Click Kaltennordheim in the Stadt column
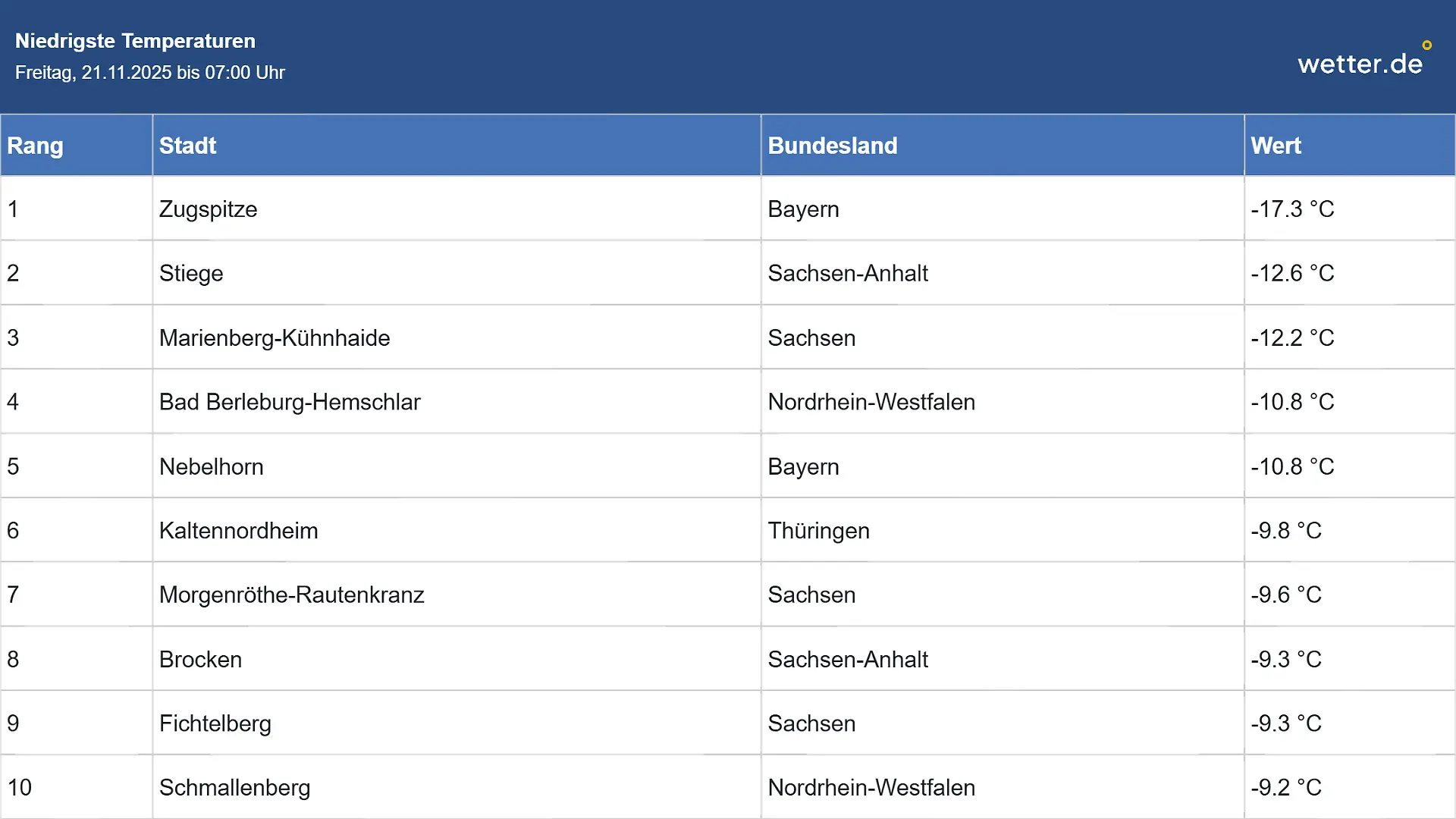This screenshot has height=819, width=1456. click(238, 531)
